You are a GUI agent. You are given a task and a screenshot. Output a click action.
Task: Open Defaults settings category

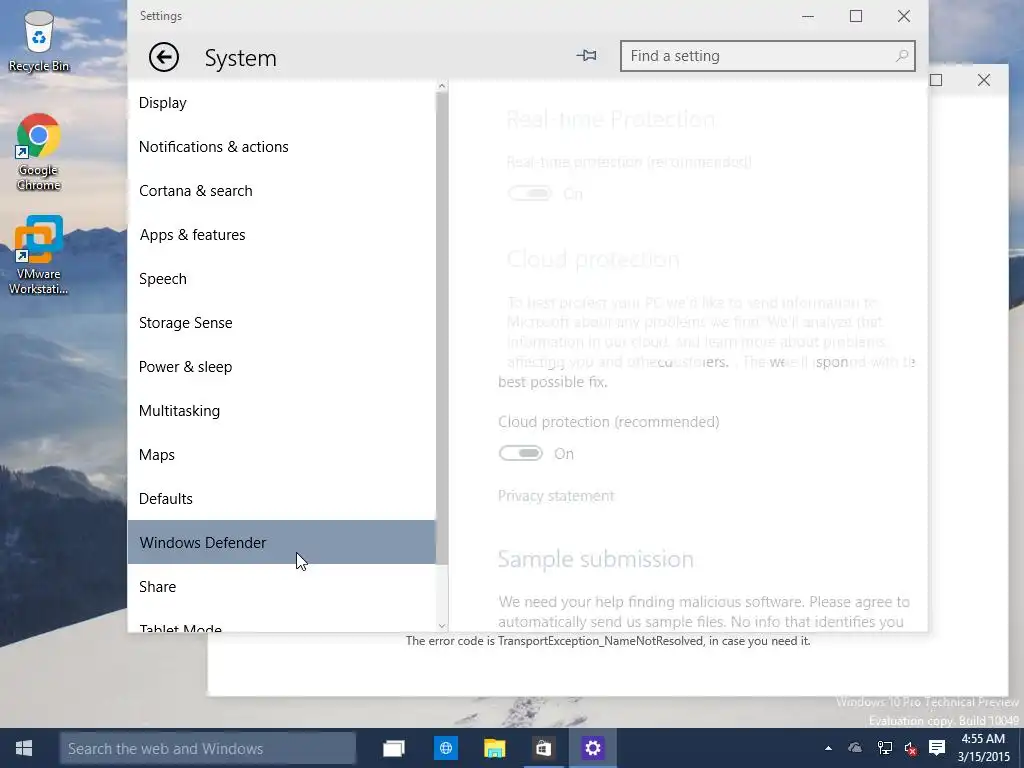[281, 499]
